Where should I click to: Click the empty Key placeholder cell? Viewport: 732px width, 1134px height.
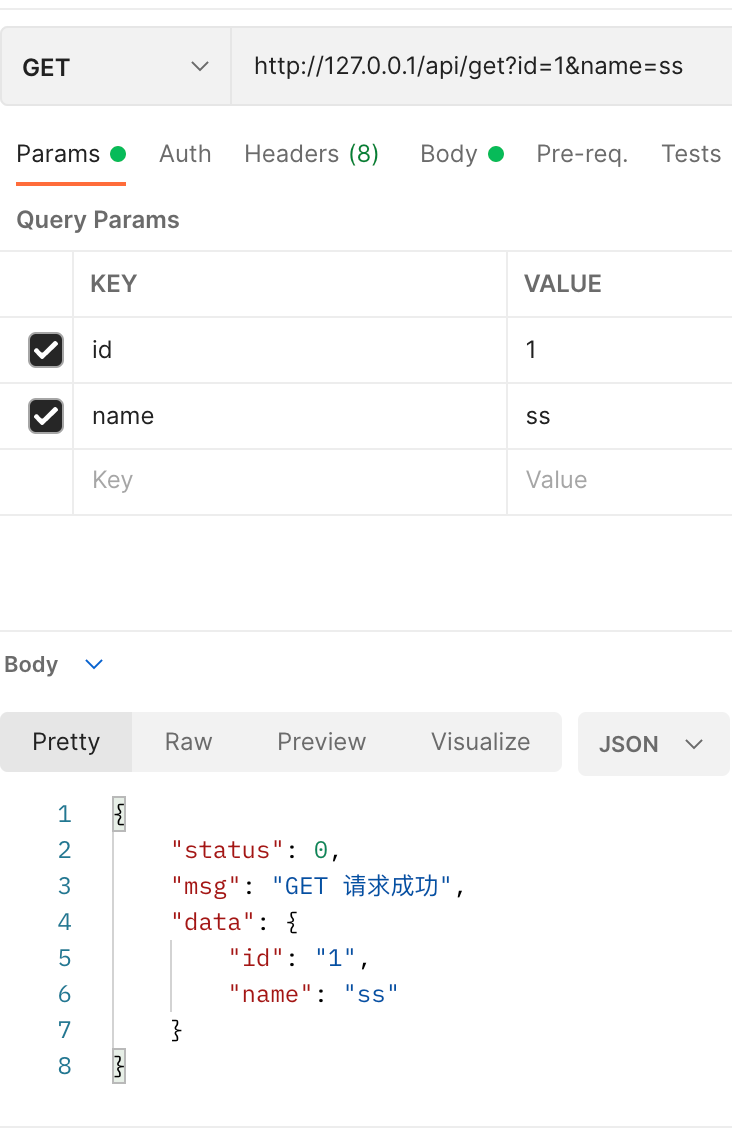point(290,481)
